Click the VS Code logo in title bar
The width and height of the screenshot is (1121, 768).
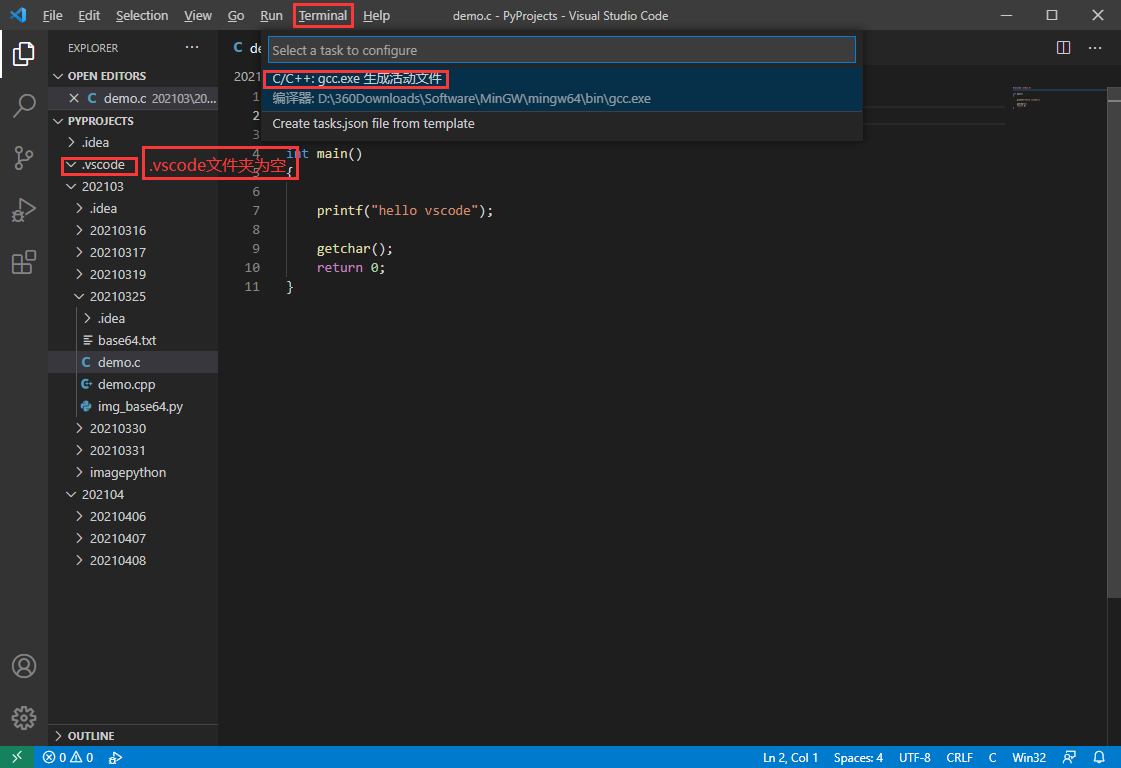point(18,15)
